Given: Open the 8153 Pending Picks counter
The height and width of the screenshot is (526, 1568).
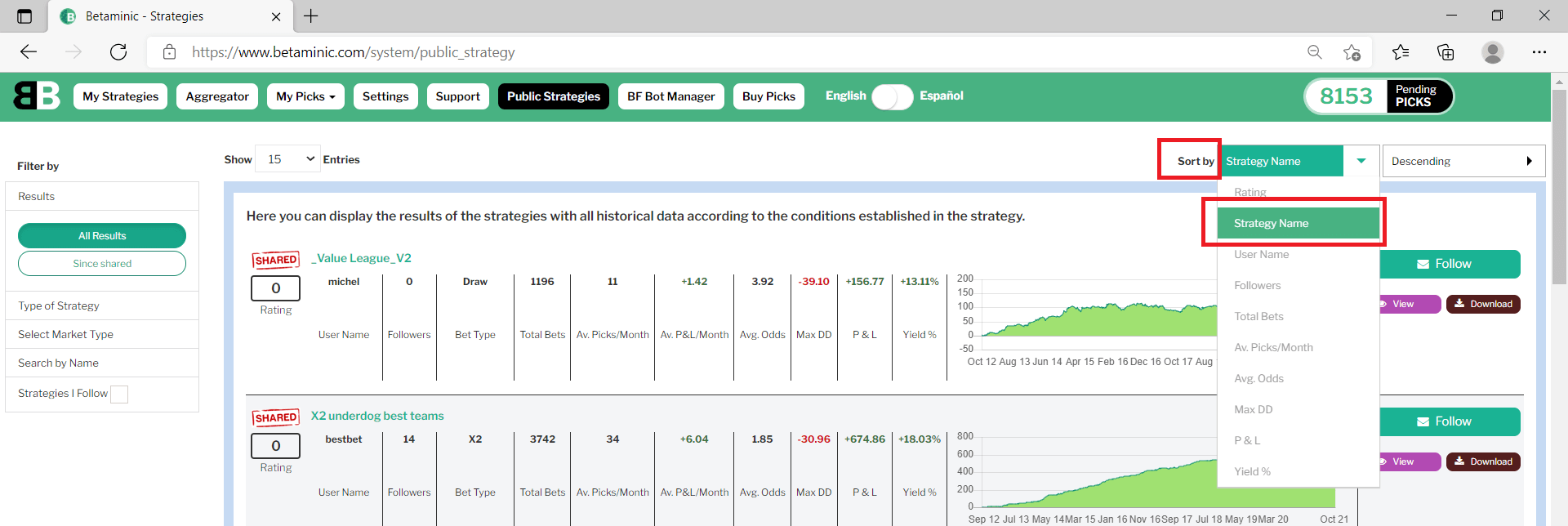Looking at the screenshot, I should click(1379, 96).
